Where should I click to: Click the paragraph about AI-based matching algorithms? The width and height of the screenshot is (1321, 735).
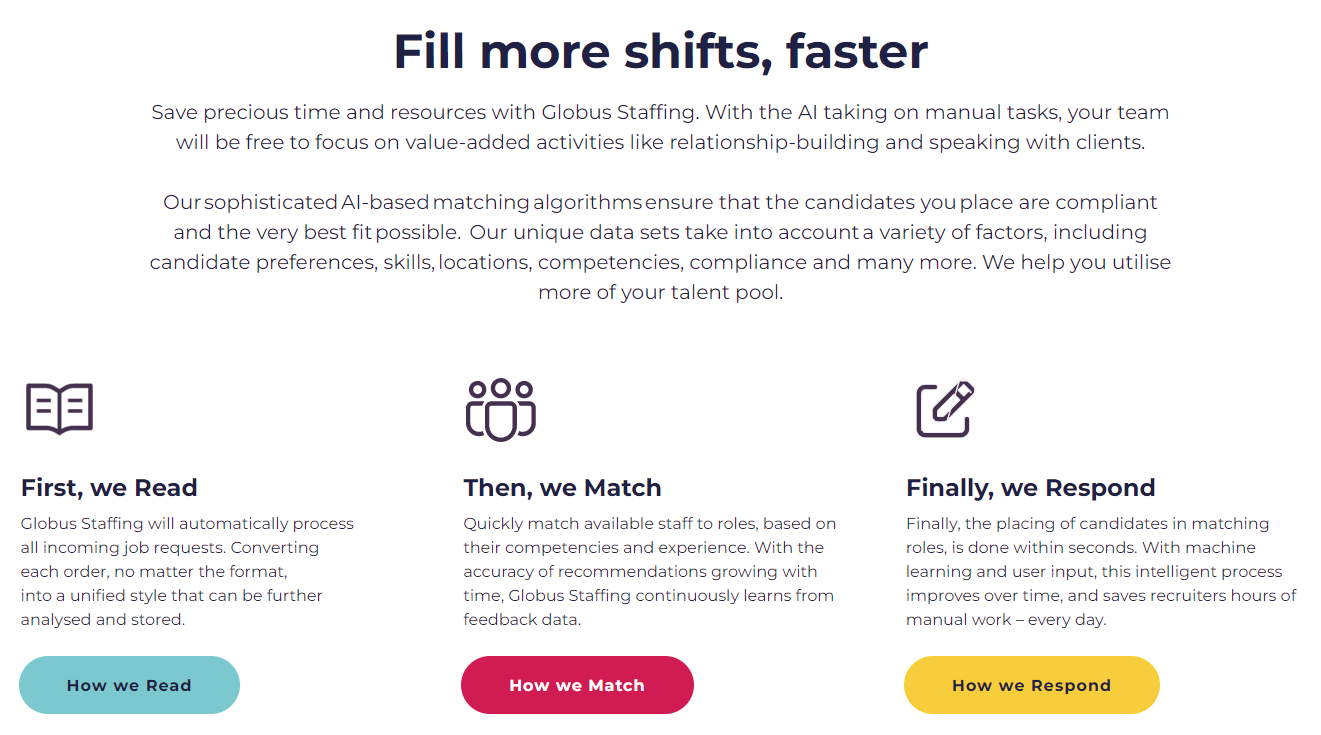pyautogui.click(x=660, y=246)
